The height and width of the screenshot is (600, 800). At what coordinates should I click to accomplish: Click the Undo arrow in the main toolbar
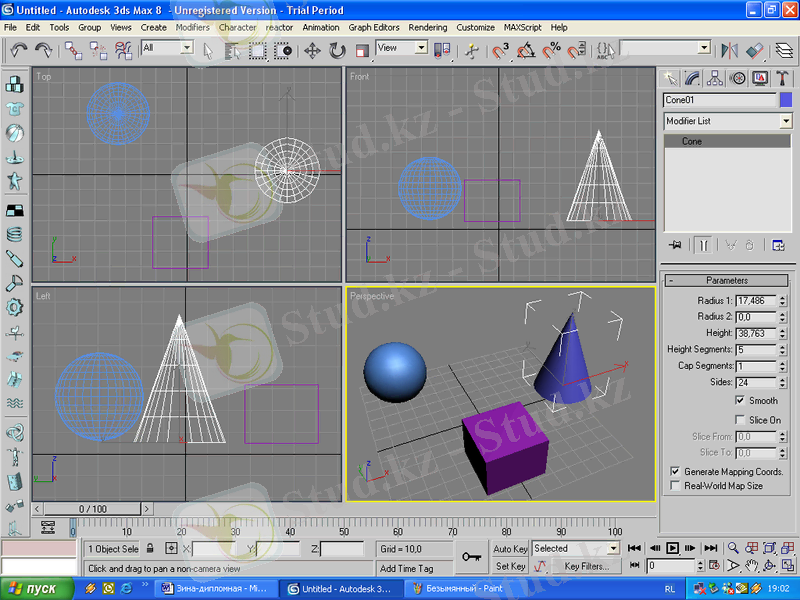pyautogui.click(x=19, y=48)
